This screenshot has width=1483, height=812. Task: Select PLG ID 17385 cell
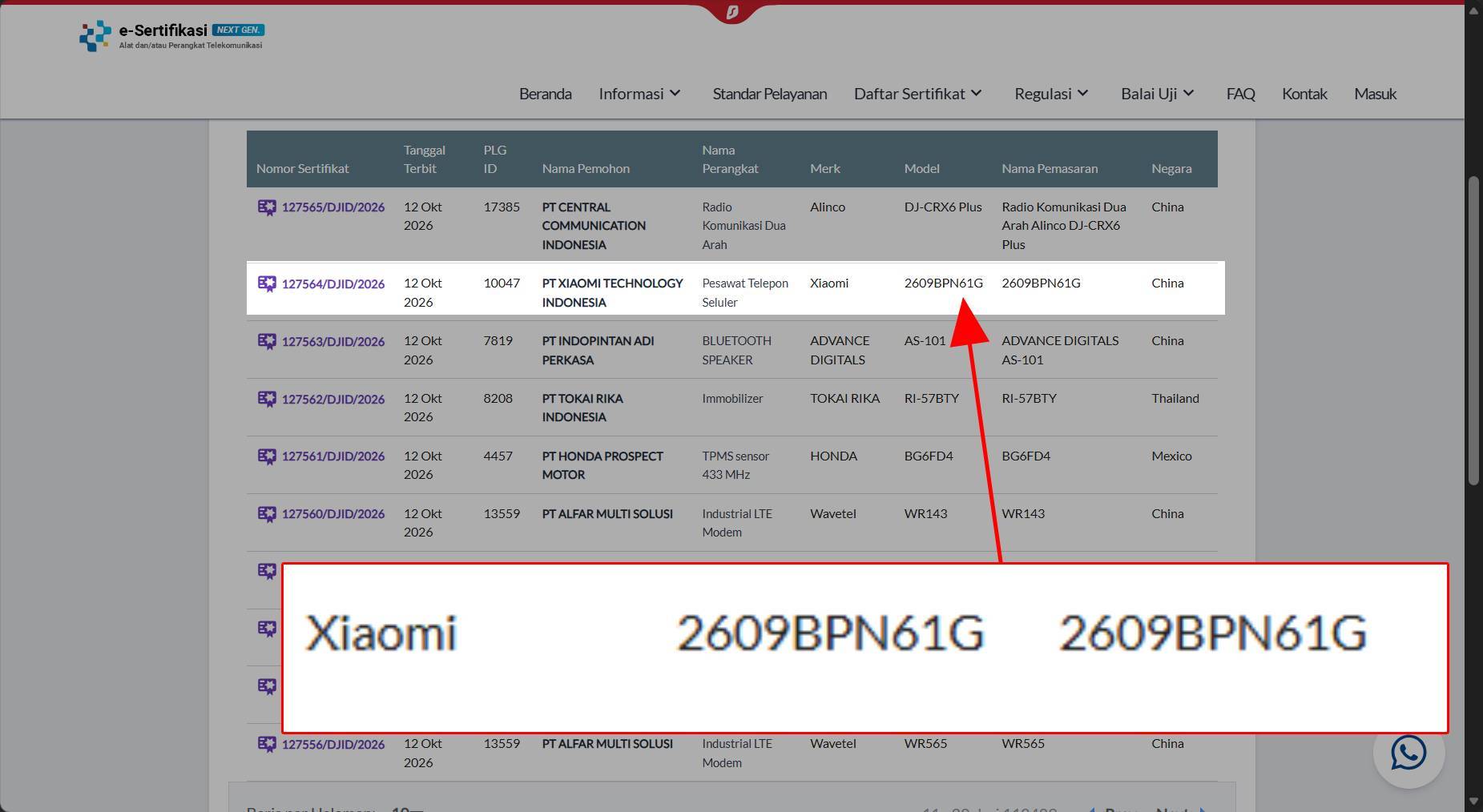point(502,207)
